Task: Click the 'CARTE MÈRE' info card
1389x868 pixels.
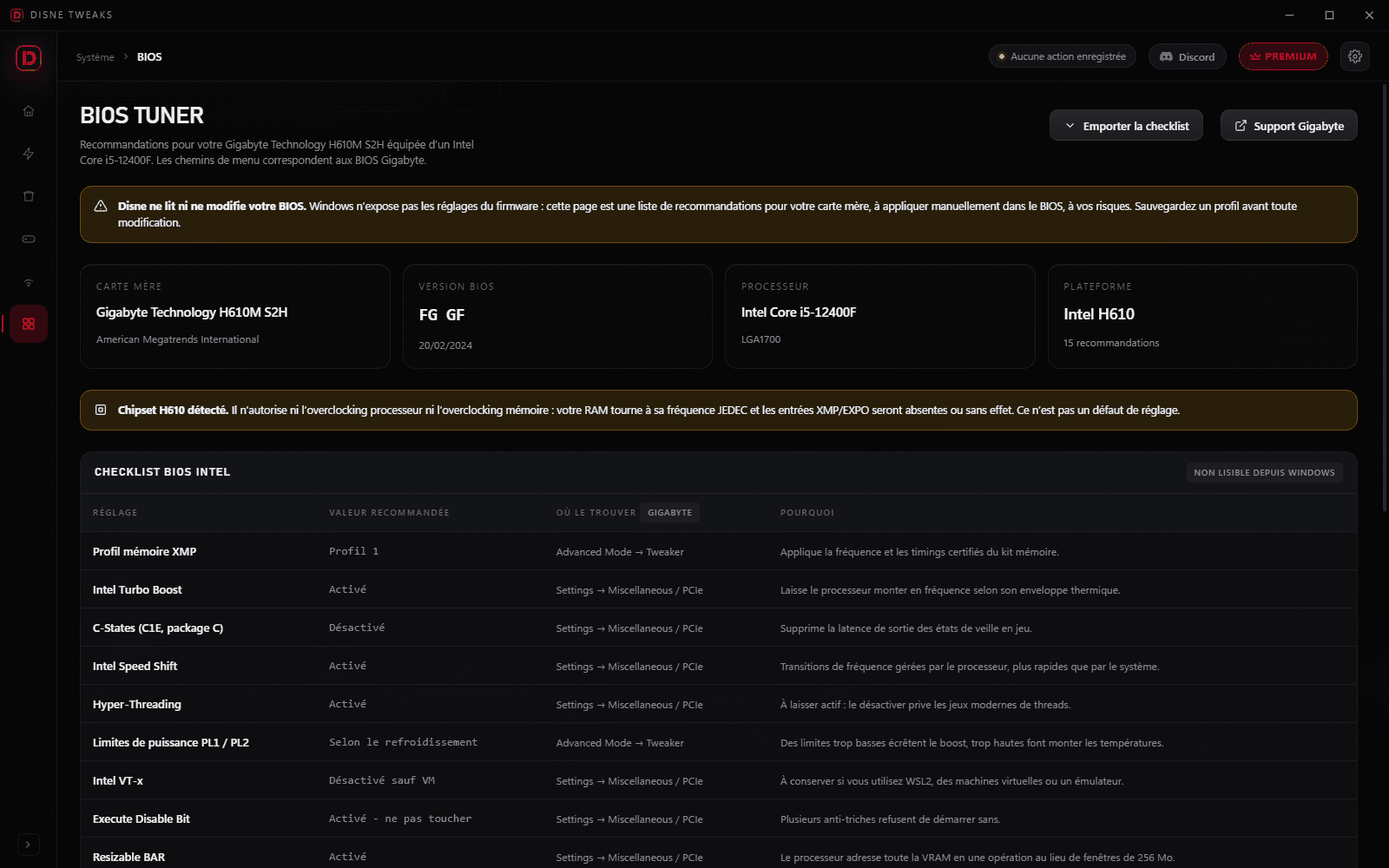Action: pos(235,317)
